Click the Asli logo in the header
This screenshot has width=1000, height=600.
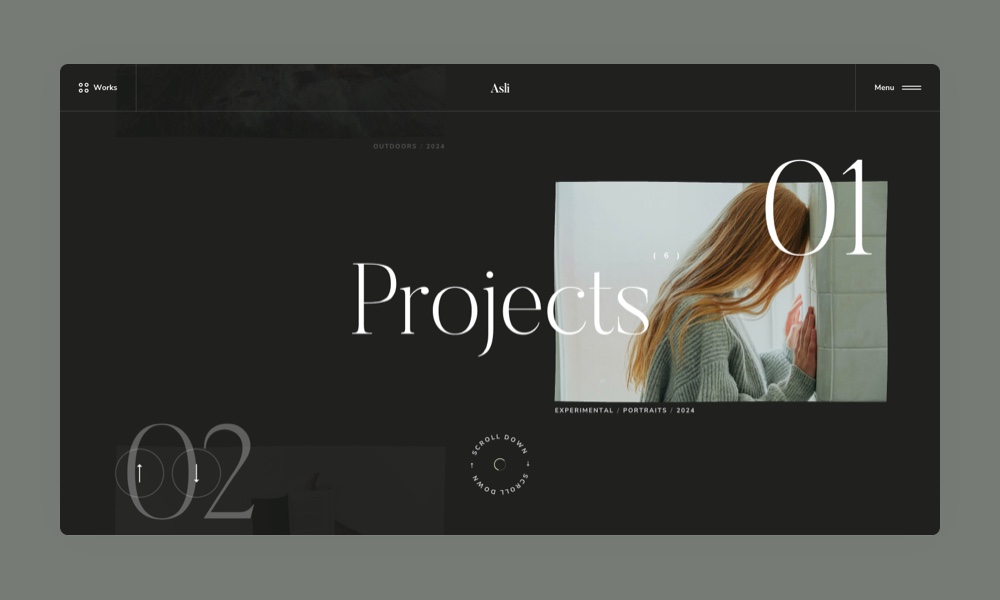tap(500, 88)
